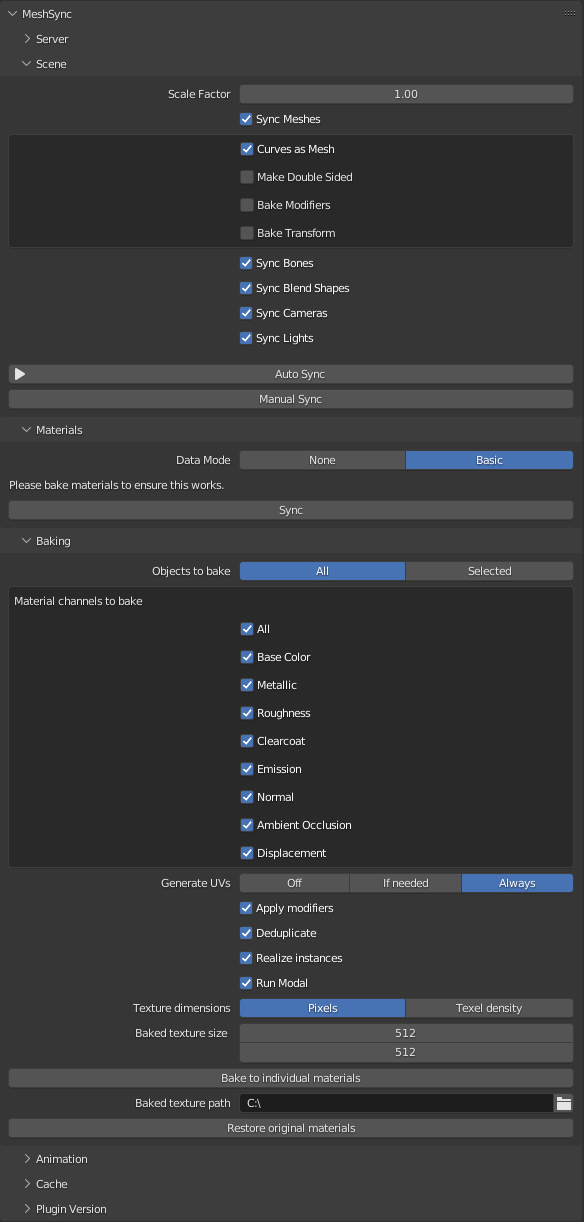
Task: Expand the Animation section
Action: point(28,1159)
